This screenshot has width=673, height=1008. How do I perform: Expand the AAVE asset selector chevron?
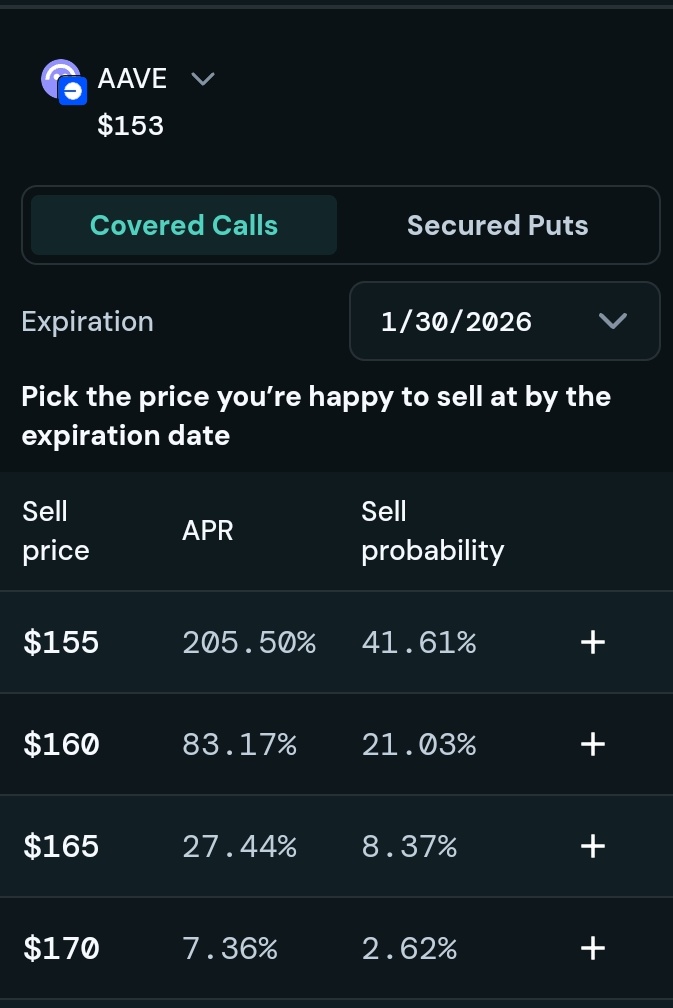tap(203, 79)
